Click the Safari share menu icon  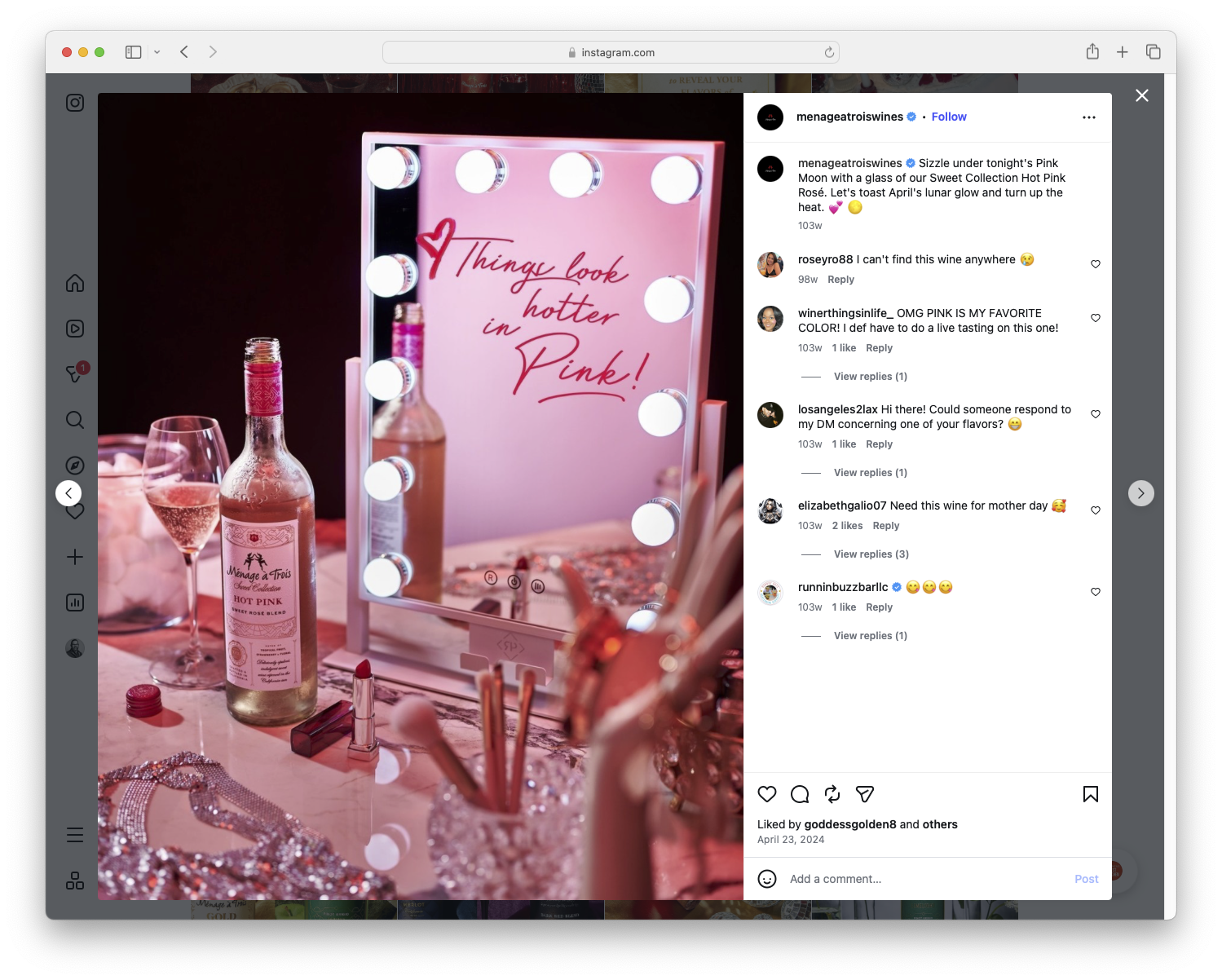1092,51
